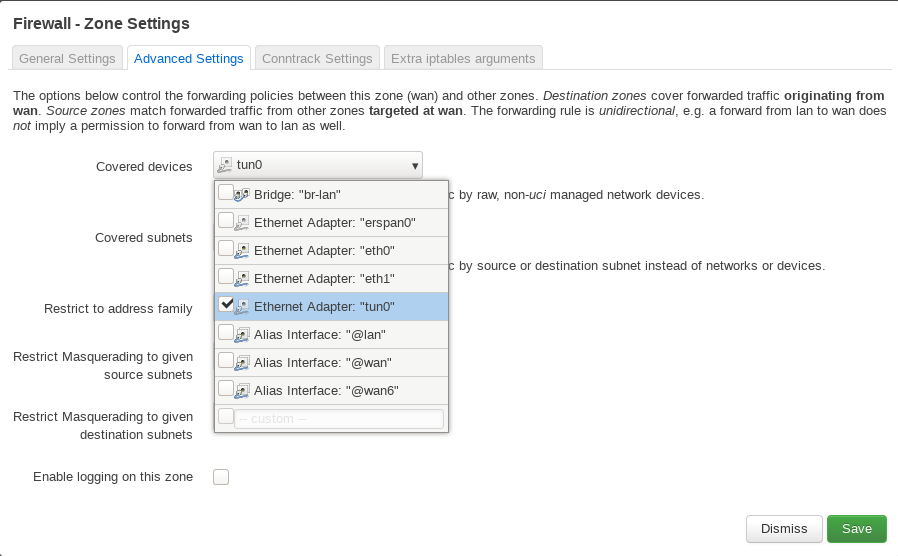Image resolution: width=898 pixels, height=556 pixels.
Task: Collapse the Covered devices dropdown arrow
Action: coord(414,165)
